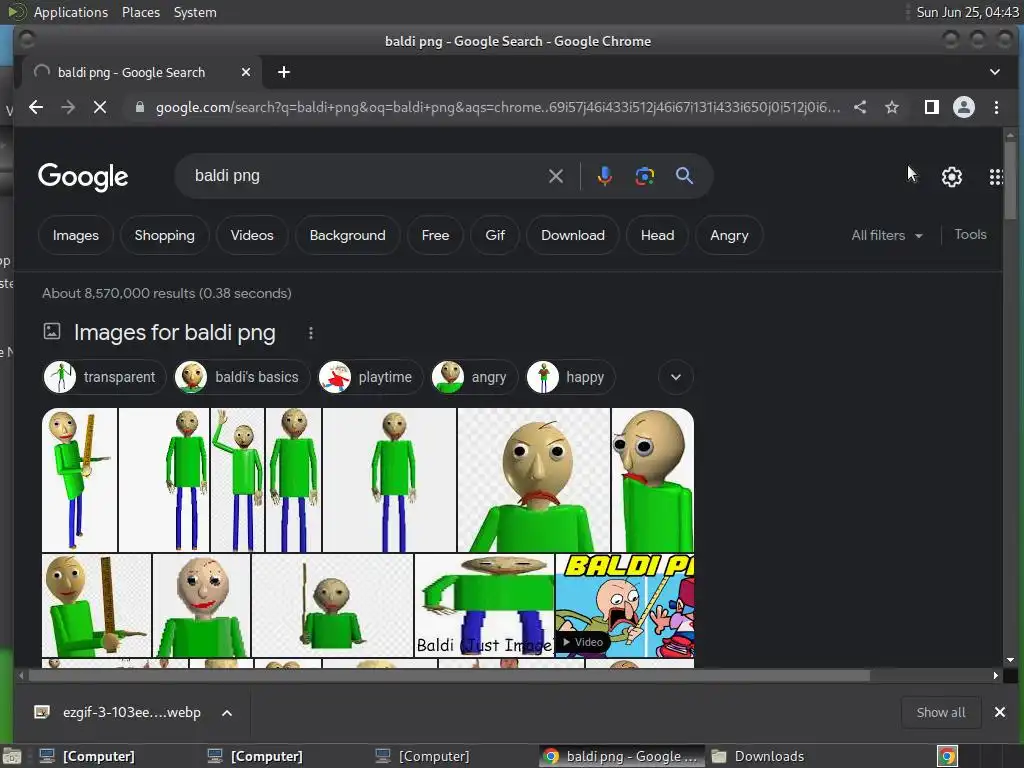Open the Google apps grid

click(x=996, y=177)
